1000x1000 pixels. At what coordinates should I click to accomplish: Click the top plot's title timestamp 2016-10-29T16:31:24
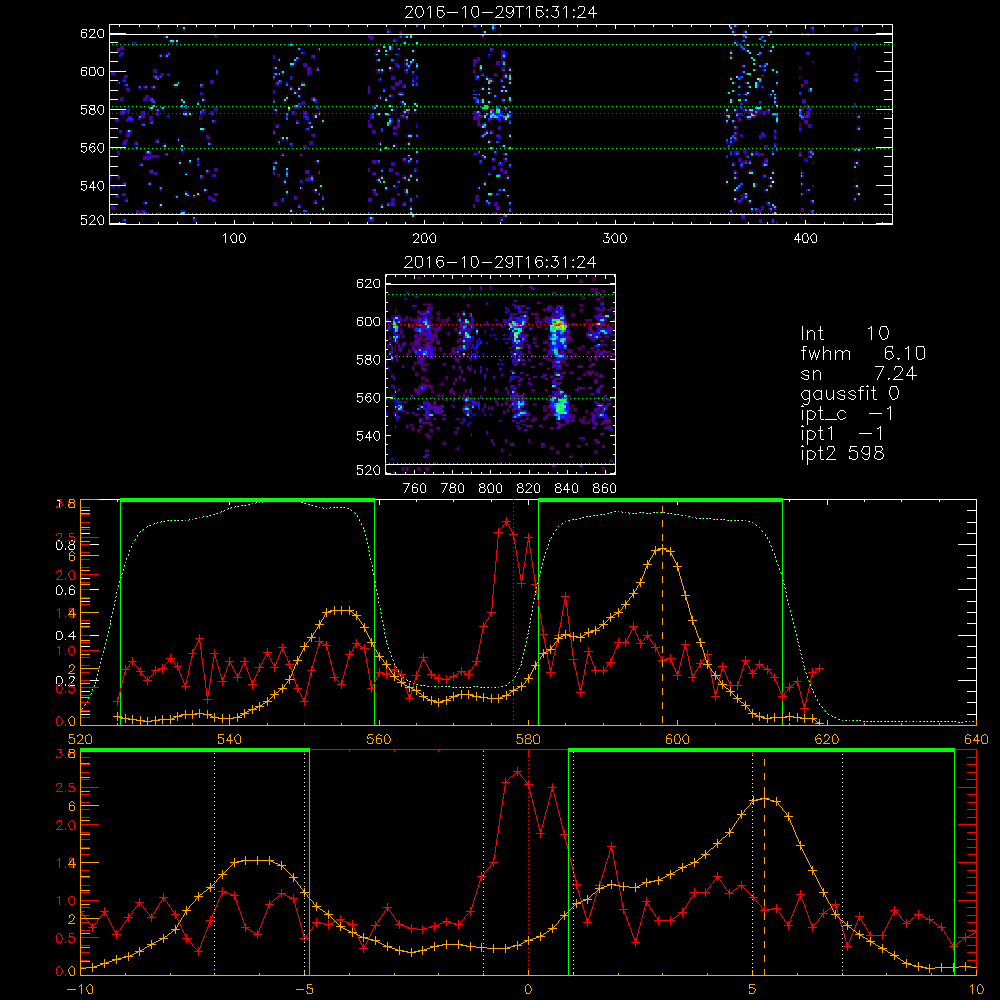[501, 12]
